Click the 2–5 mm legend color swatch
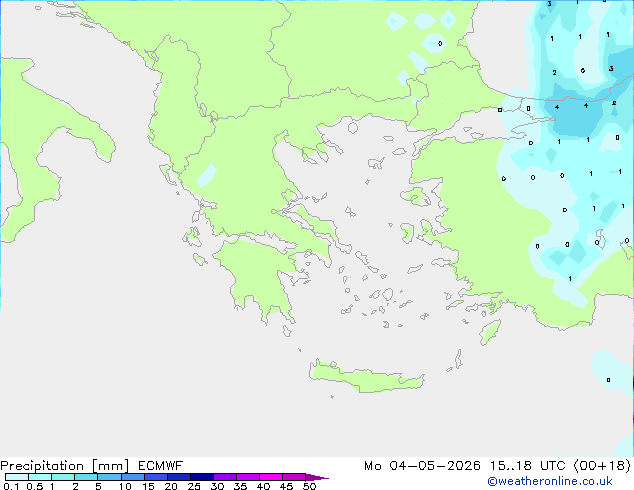 click(x=86, y=477)
